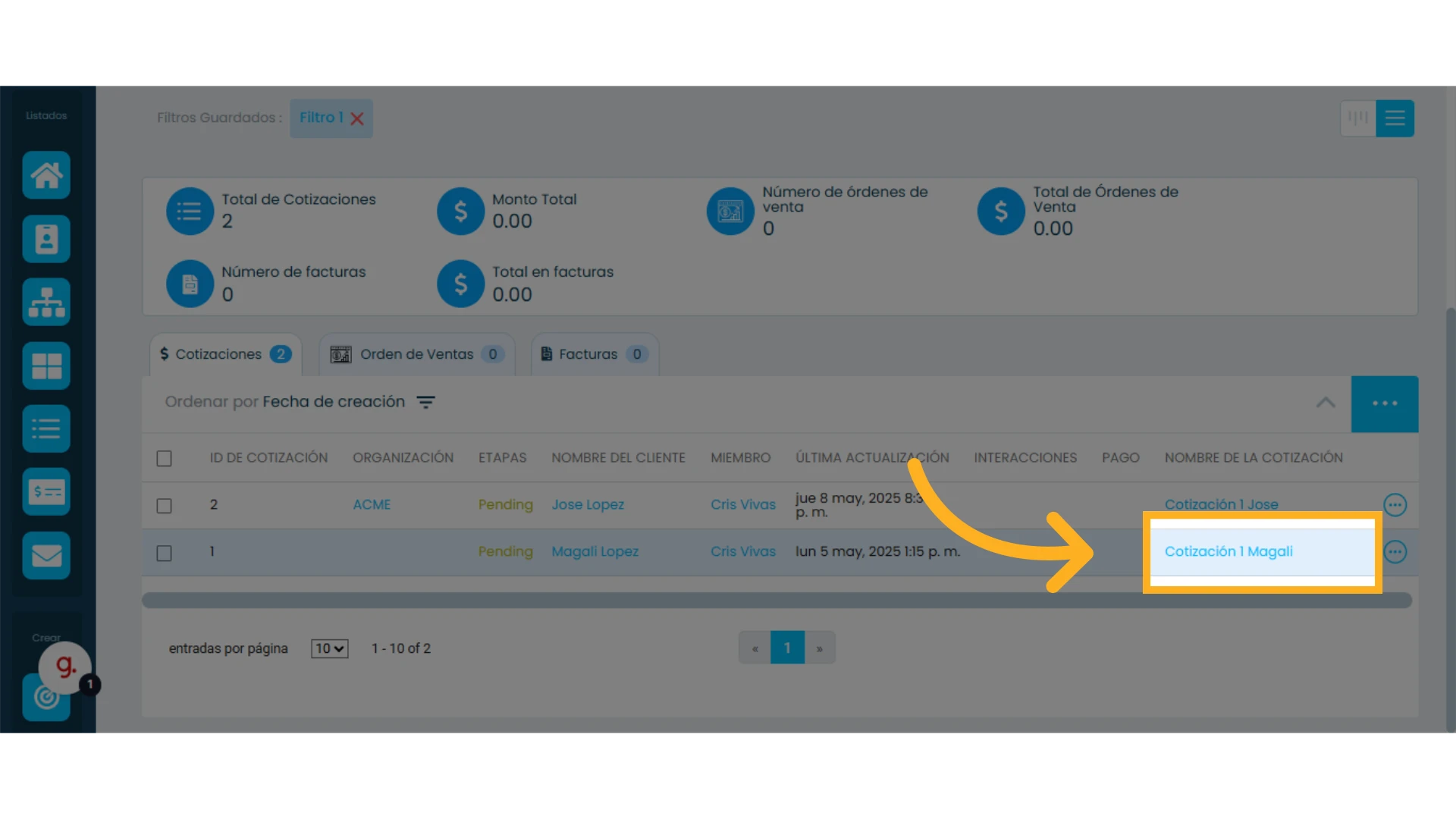Open the list sidebar icon

(x=46, y=428)
